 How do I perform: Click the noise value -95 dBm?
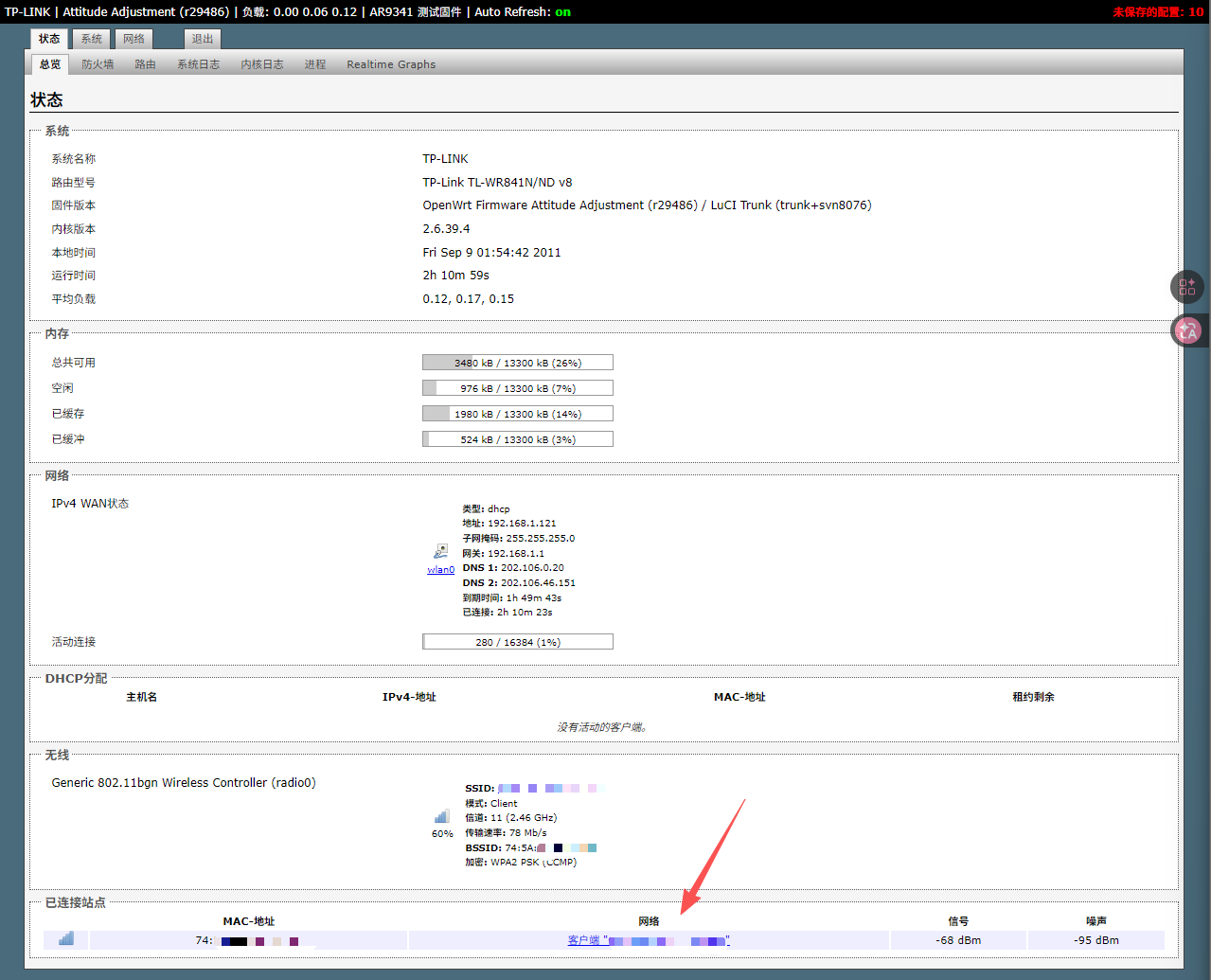(1096, 940)
